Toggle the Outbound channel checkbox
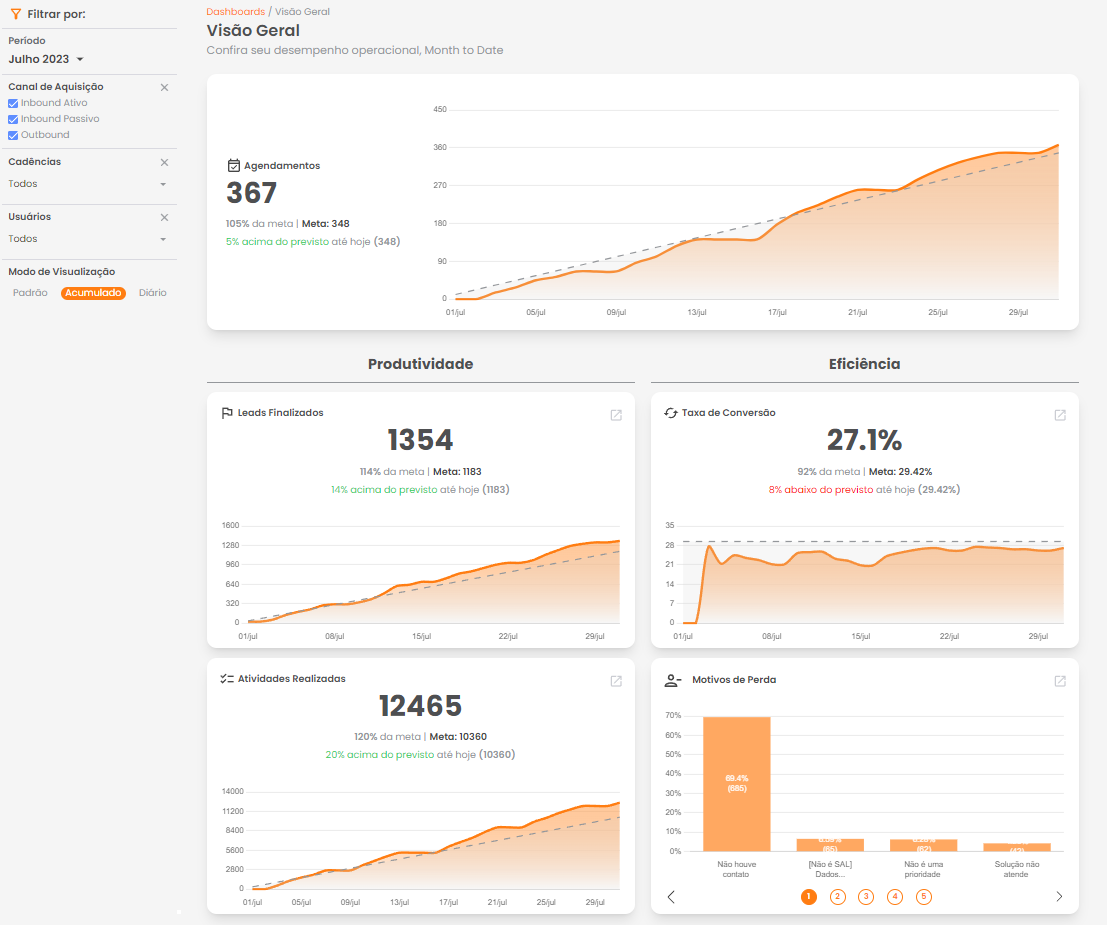 tap(13, 135)
